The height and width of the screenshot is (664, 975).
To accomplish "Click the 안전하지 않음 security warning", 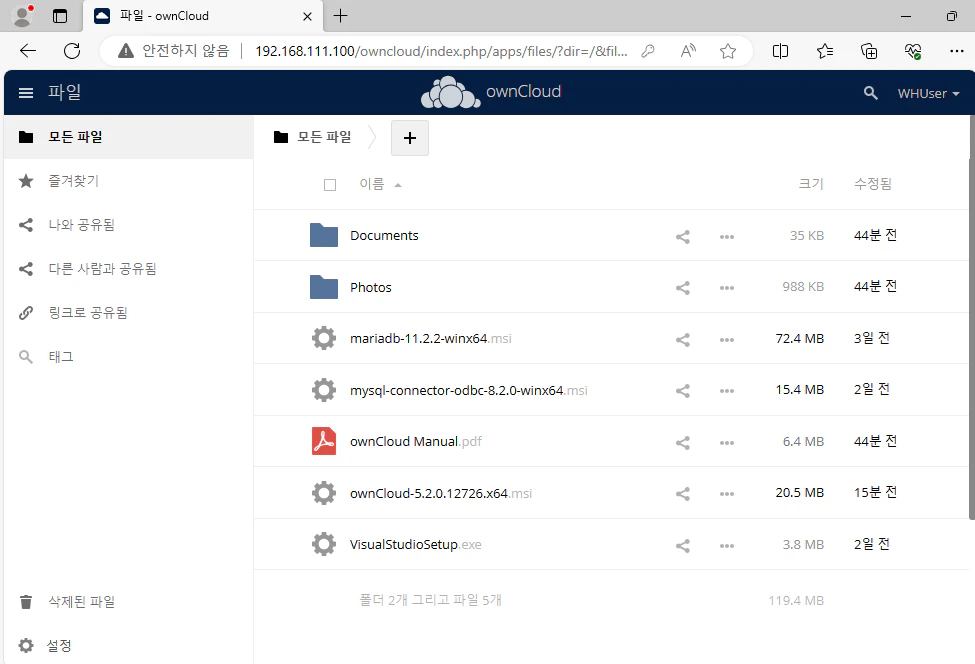I will coord(173,51).
